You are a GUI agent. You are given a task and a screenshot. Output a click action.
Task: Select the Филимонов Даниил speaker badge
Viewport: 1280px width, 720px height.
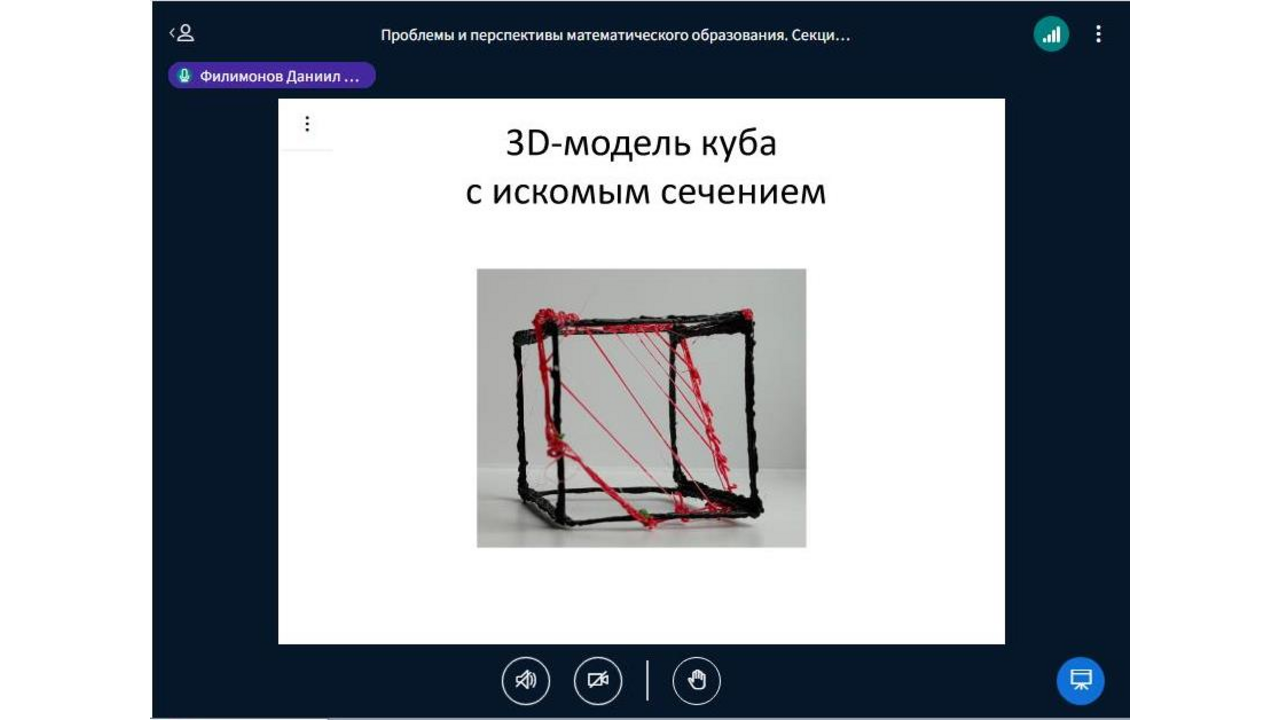(272, 76)
